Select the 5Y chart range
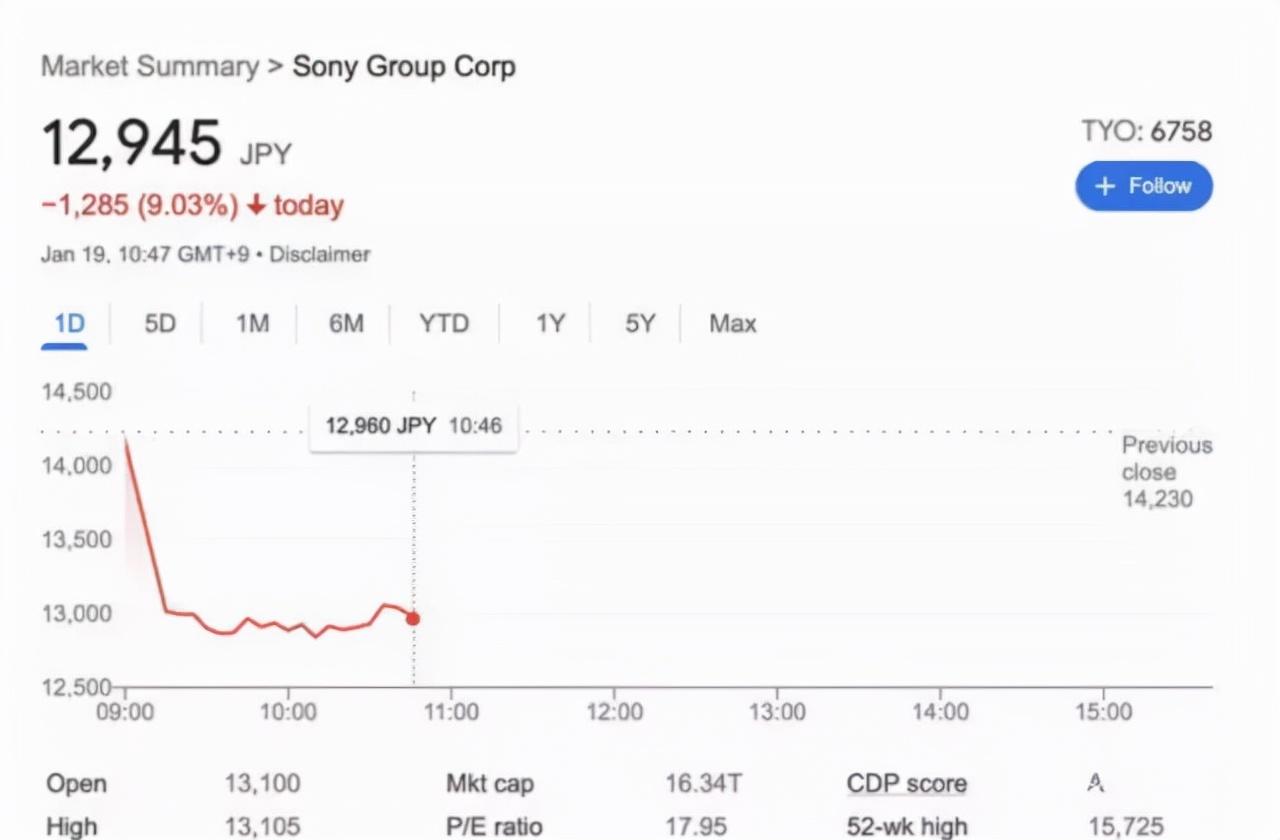This screenshot has width=1280, height=840. point(640,324)
